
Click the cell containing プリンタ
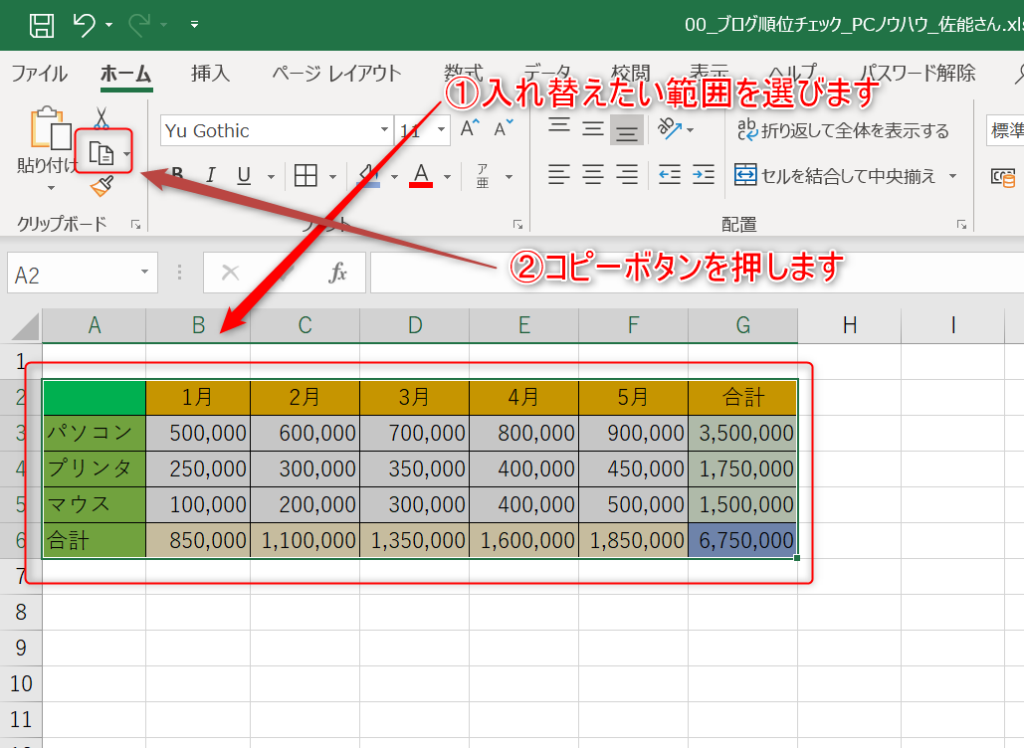95,468
